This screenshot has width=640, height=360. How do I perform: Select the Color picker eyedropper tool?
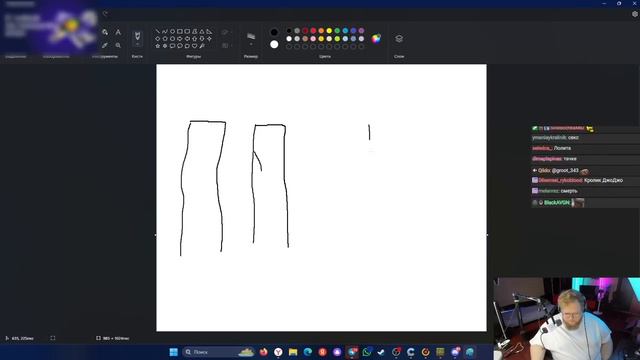pyautogui.click(x=105, y=45)
